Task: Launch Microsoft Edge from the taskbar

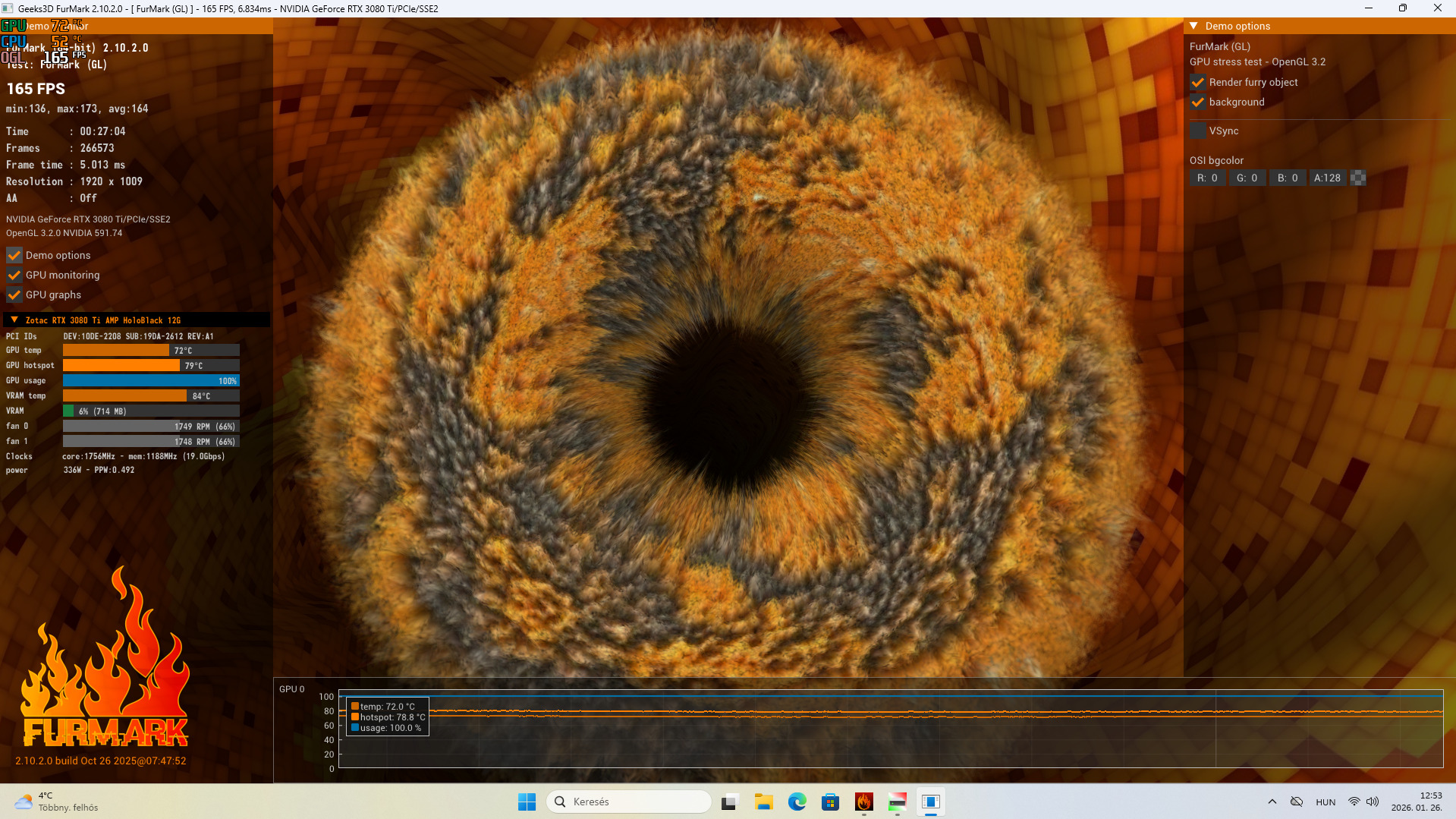Action: coord(797,802)
